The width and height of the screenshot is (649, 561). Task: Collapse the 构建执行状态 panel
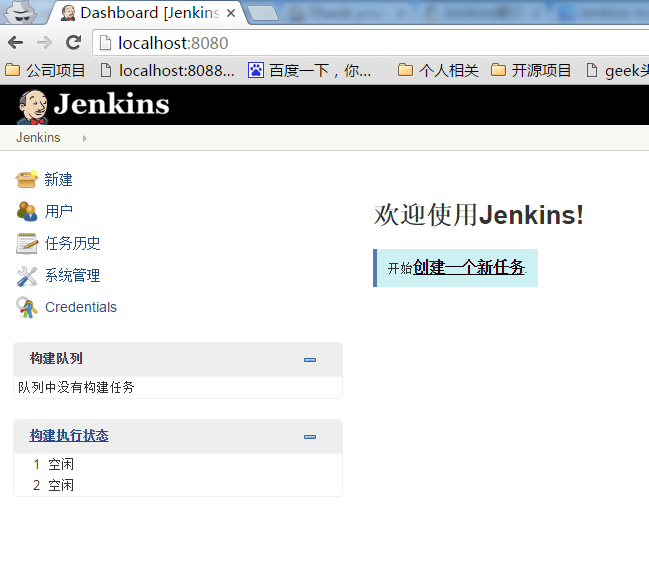[x=310, y=437]
